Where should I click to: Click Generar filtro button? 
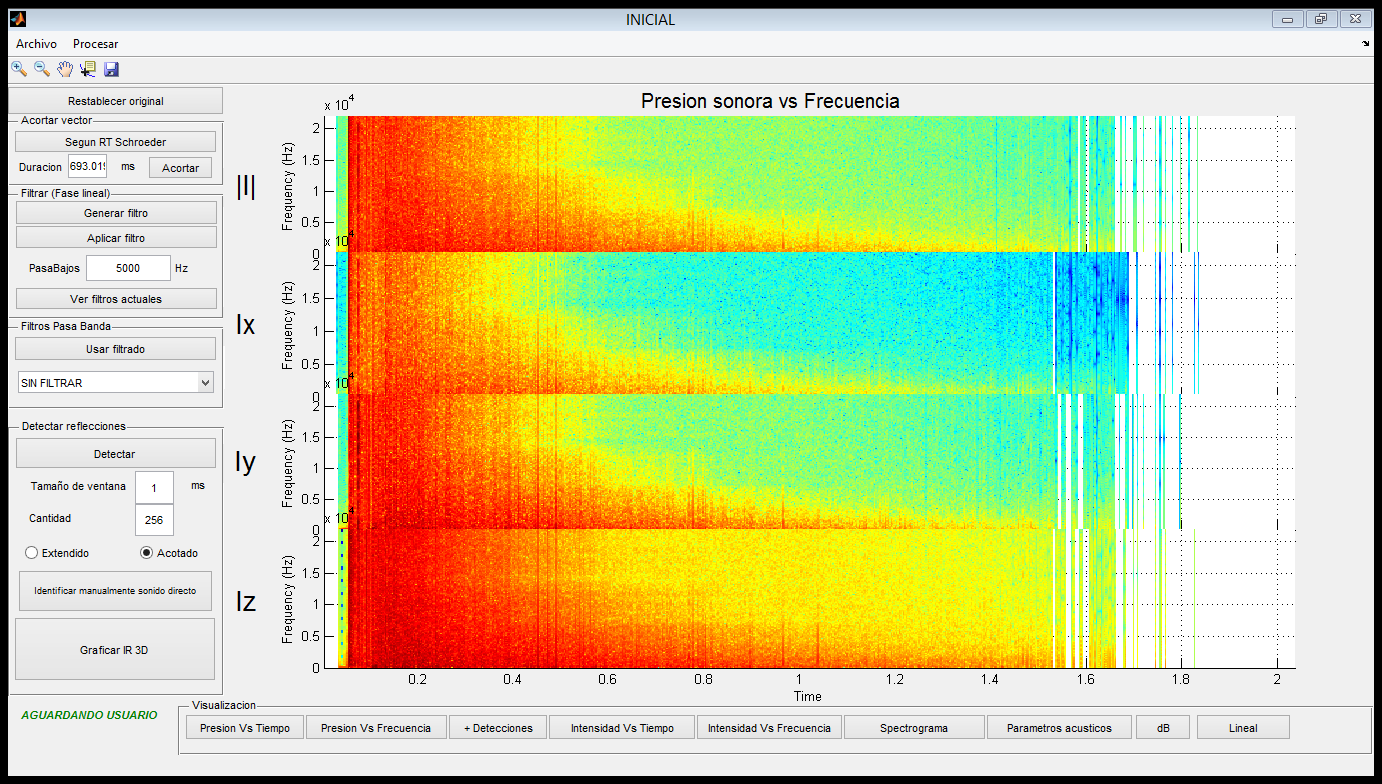click(x=116, y=213)
